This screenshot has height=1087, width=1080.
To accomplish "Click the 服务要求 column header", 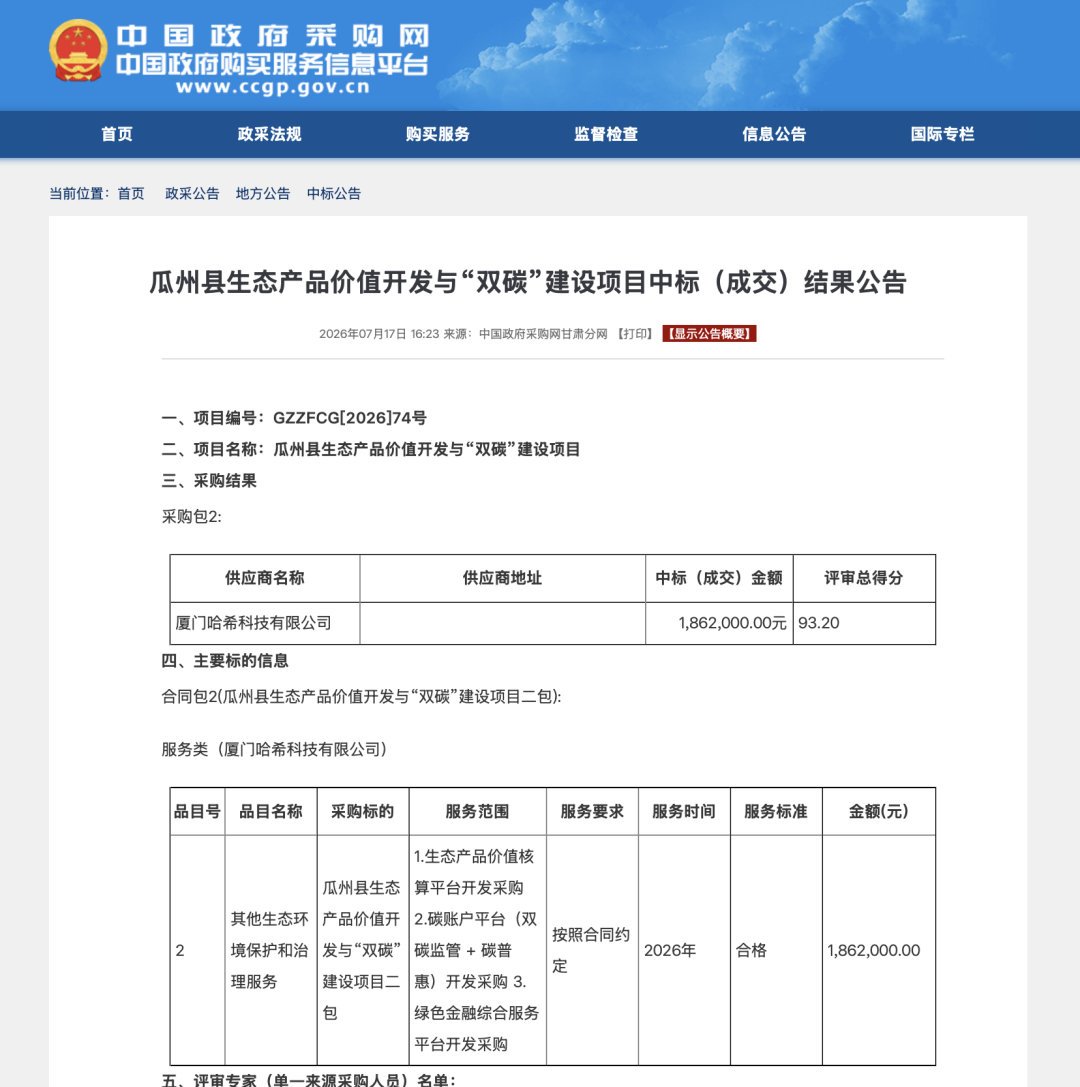I will [592, 812].
